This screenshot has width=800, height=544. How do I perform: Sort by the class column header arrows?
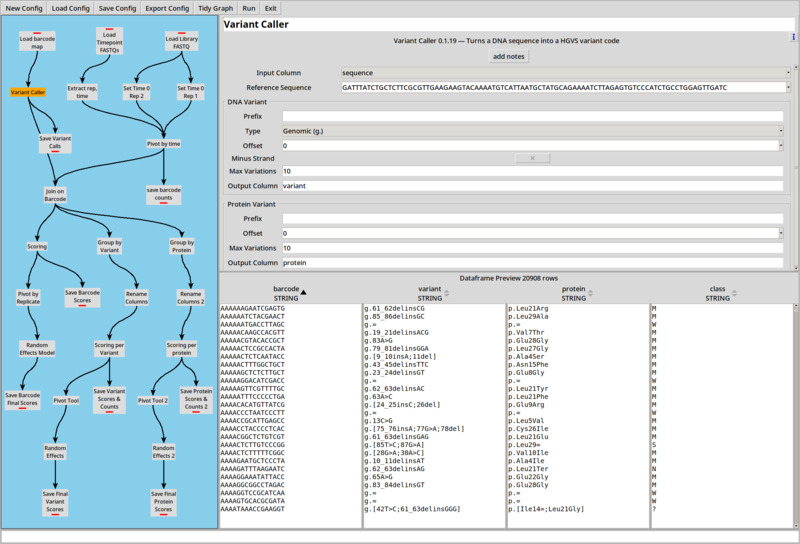coord(734,293)
